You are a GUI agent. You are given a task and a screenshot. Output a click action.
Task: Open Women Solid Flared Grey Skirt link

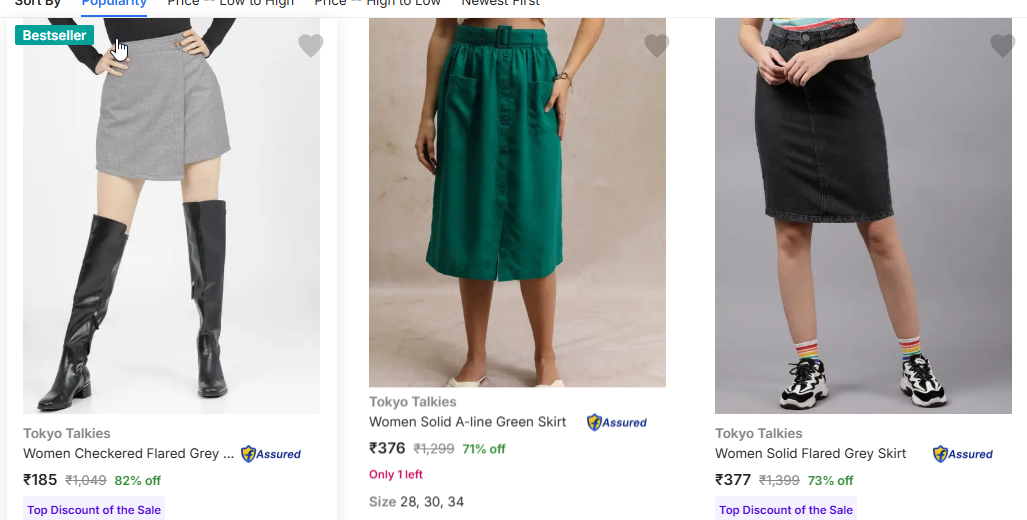(811, 454)
